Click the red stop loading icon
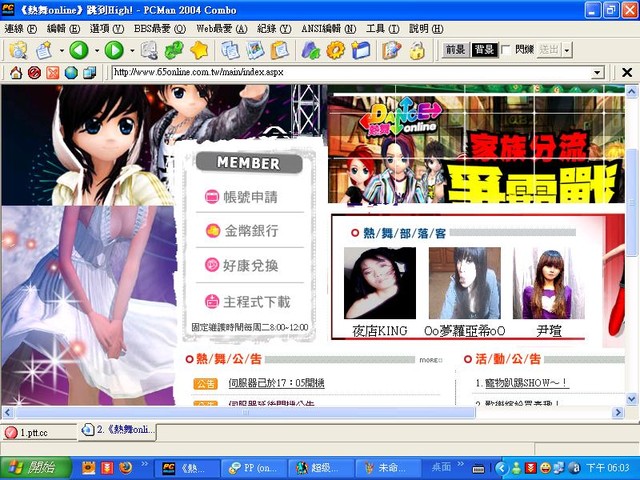 click(x=34, y=73)
